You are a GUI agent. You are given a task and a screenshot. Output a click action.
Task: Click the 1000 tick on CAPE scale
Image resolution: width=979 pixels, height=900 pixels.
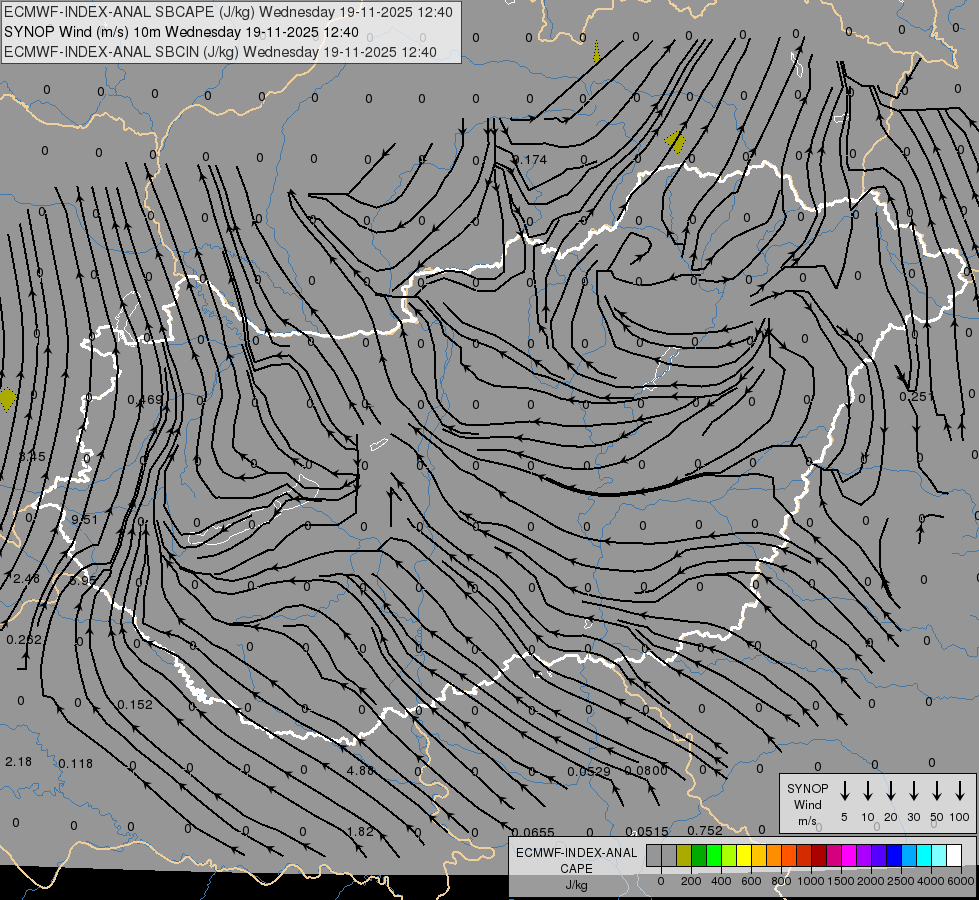(x=810, y=881)
